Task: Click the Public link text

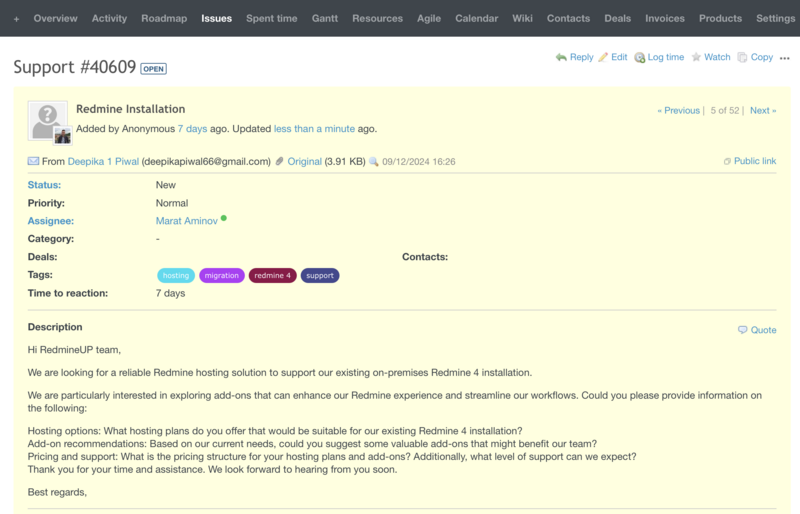Action: click(x=755, y=161)
